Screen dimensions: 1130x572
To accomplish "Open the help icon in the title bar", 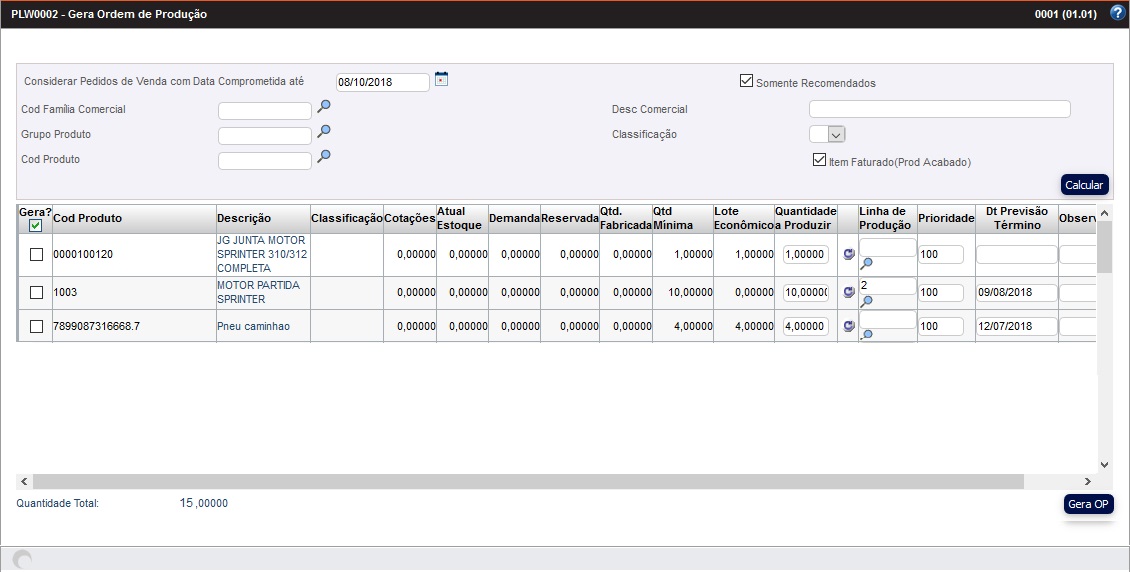I will [x=1118, y=14].
